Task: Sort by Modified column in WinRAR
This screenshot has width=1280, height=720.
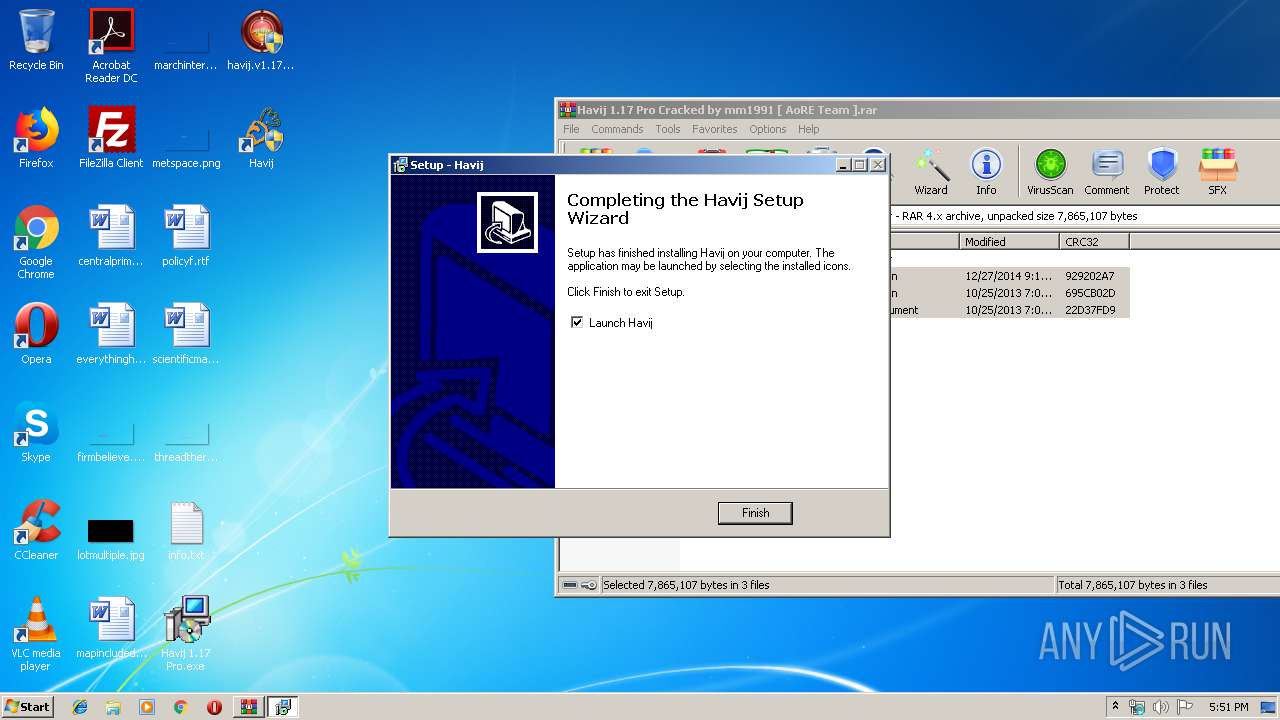Action: pyautogui.click(x=1009, y=241)
